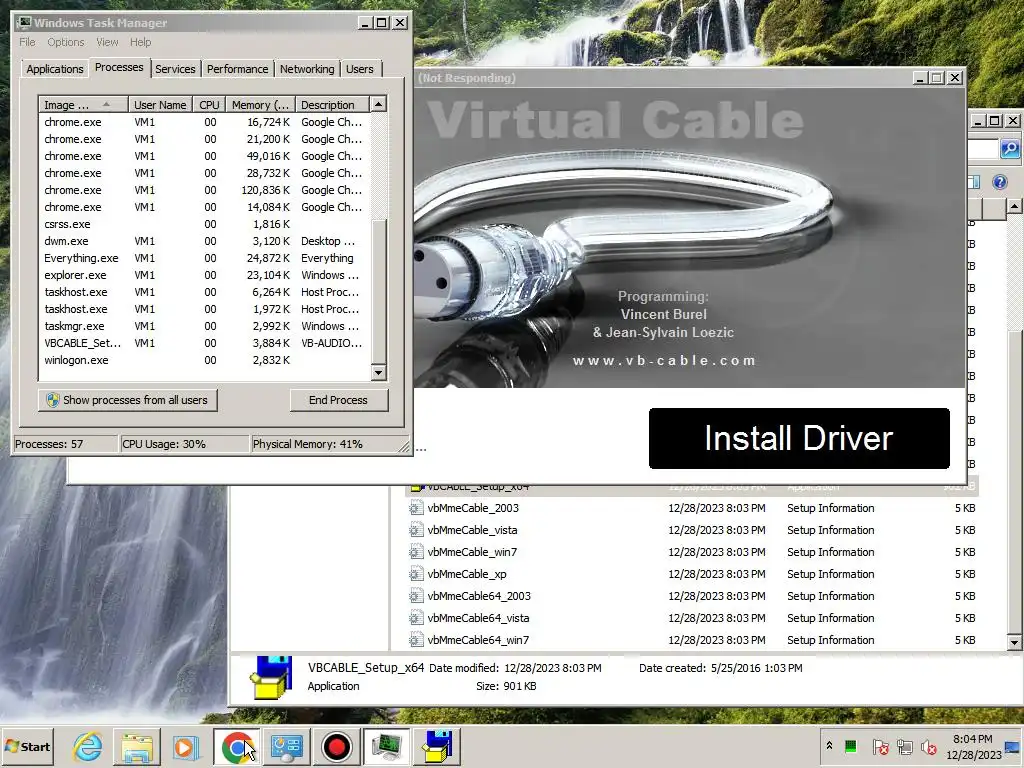Screen dimensions: 1024x768
Task: Switch to the Networking tab
Action: point(307,69)
